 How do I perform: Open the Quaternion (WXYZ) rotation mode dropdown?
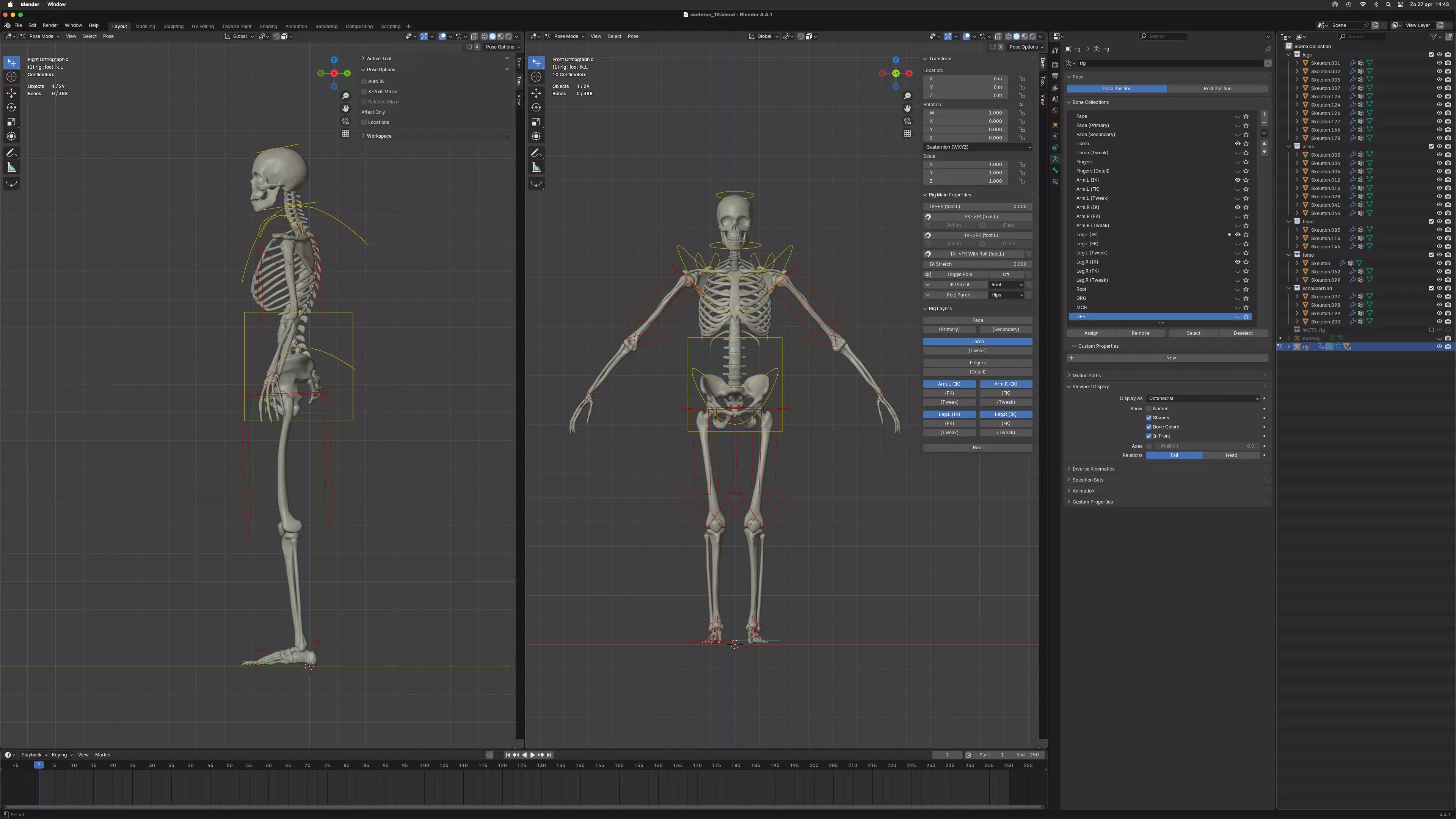978,147
